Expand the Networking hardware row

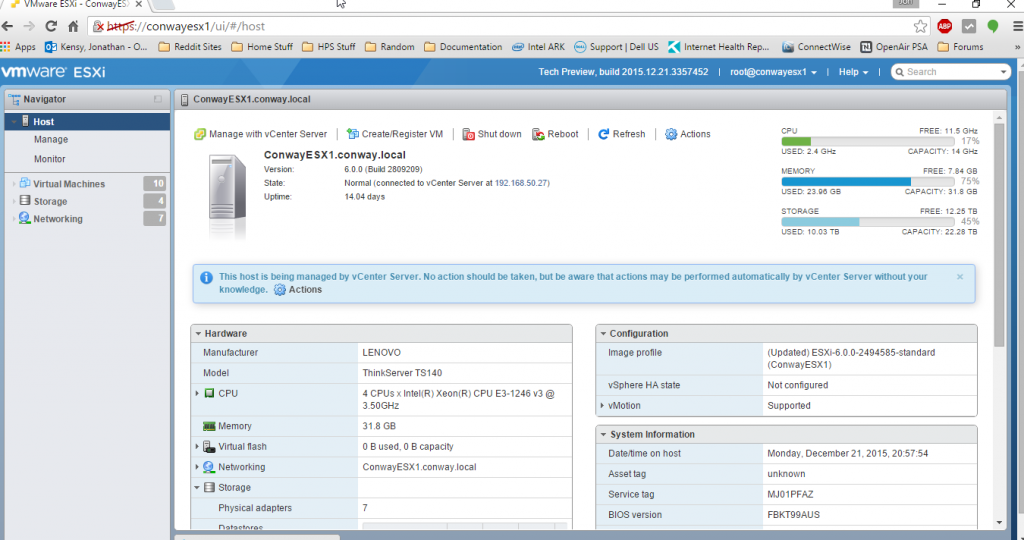(197, 467)
